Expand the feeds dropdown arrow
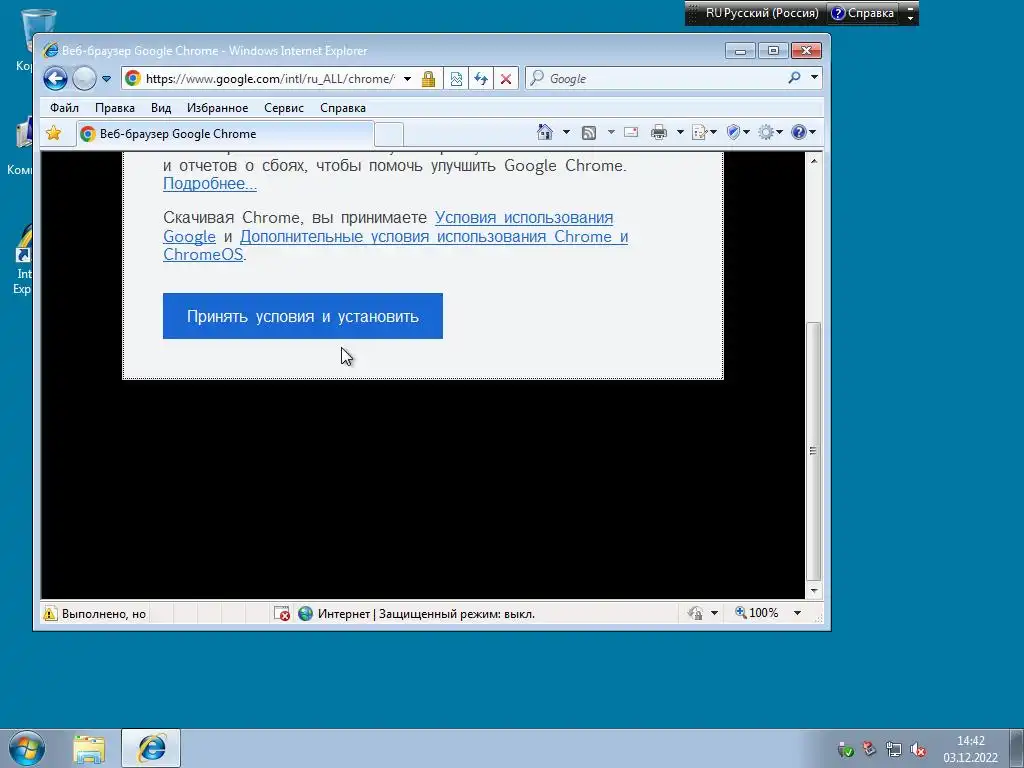The image size is (1024, 768). click(611, 133)
